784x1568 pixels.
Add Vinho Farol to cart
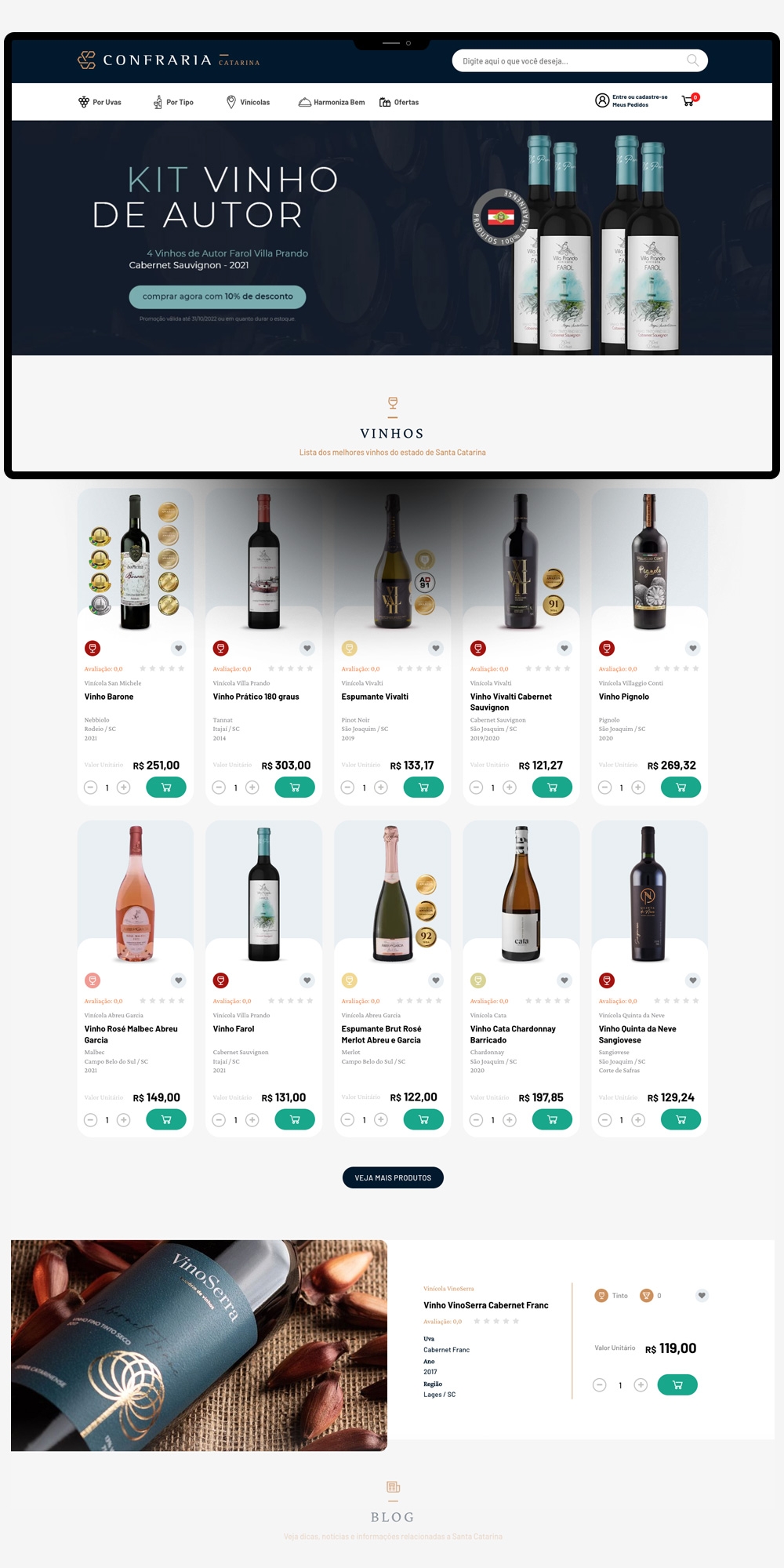295,1120
